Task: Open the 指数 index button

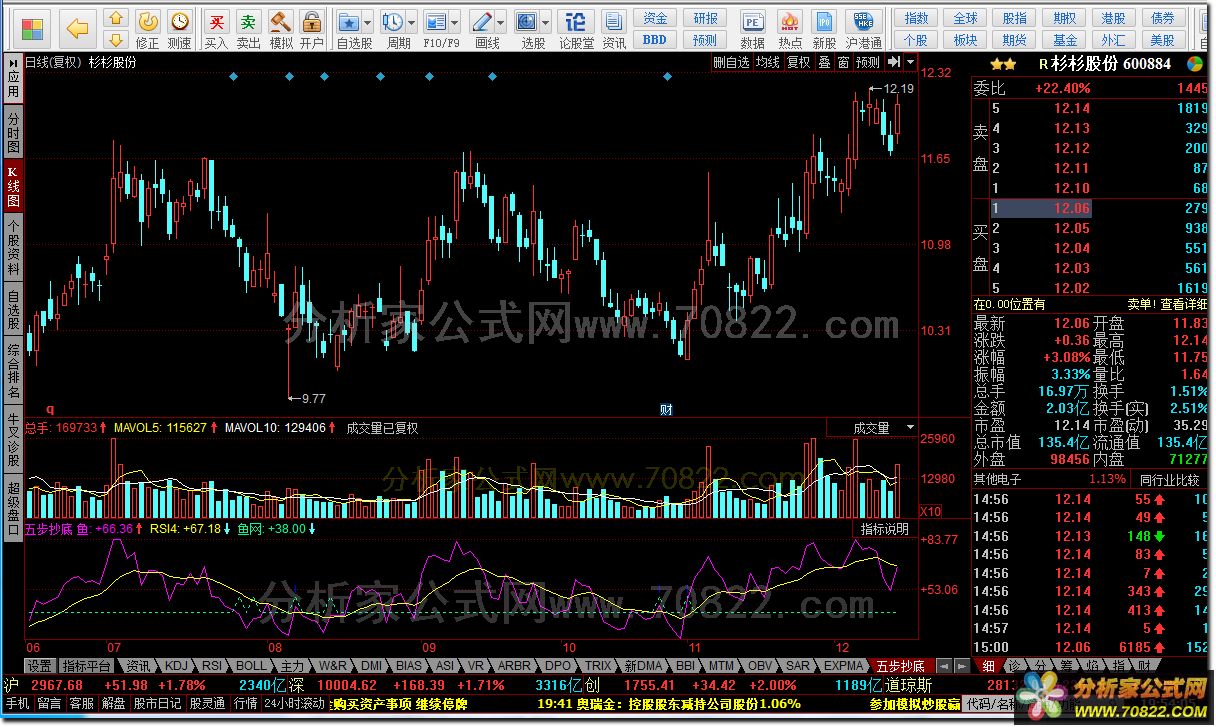Action: (916, 18)
